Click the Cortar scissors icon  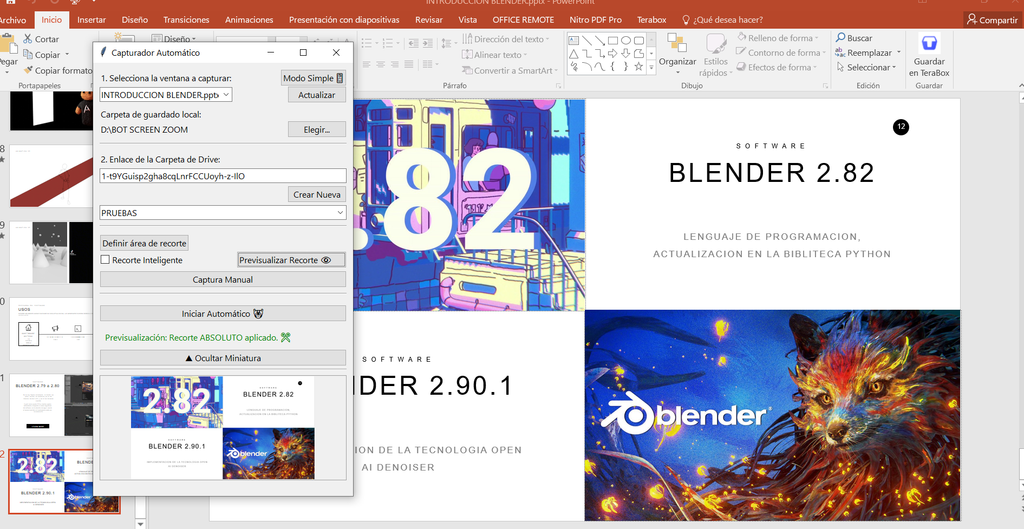pyautogui.click(x=28, y=39)
